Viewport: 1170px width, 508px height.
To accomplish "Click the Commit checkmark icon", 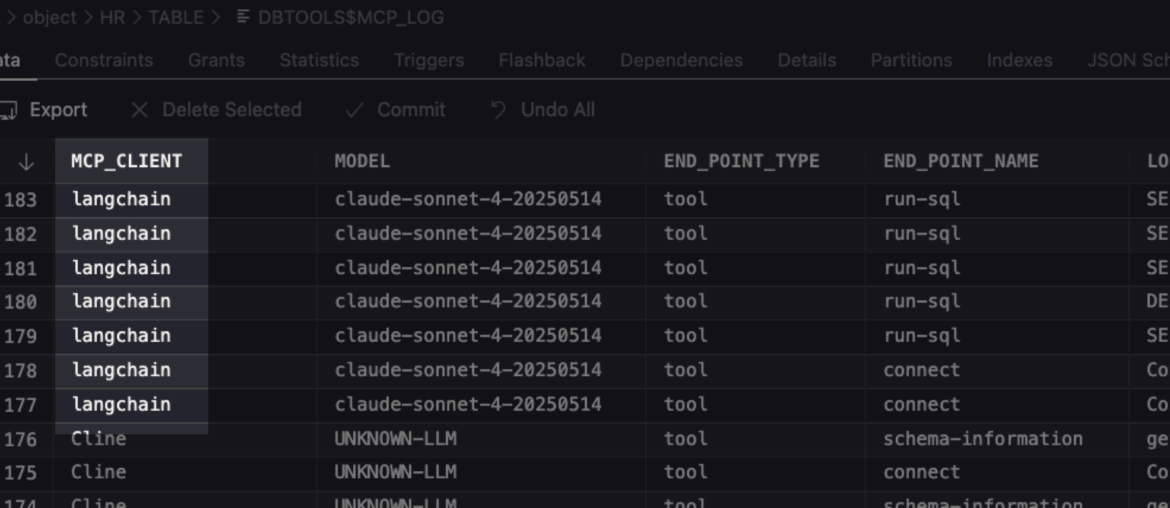I will 354,110.
